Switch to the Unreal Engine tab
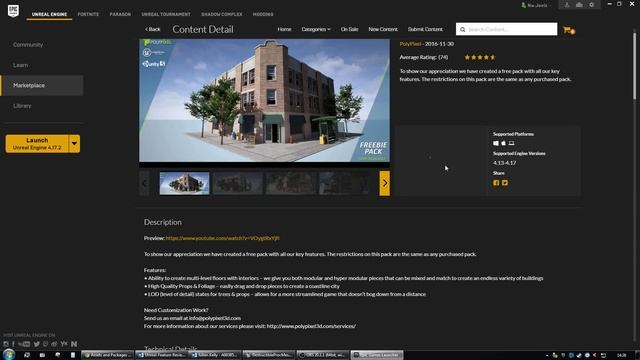The height and width of the screenshot is (360, 640). (x=49, y=14)
